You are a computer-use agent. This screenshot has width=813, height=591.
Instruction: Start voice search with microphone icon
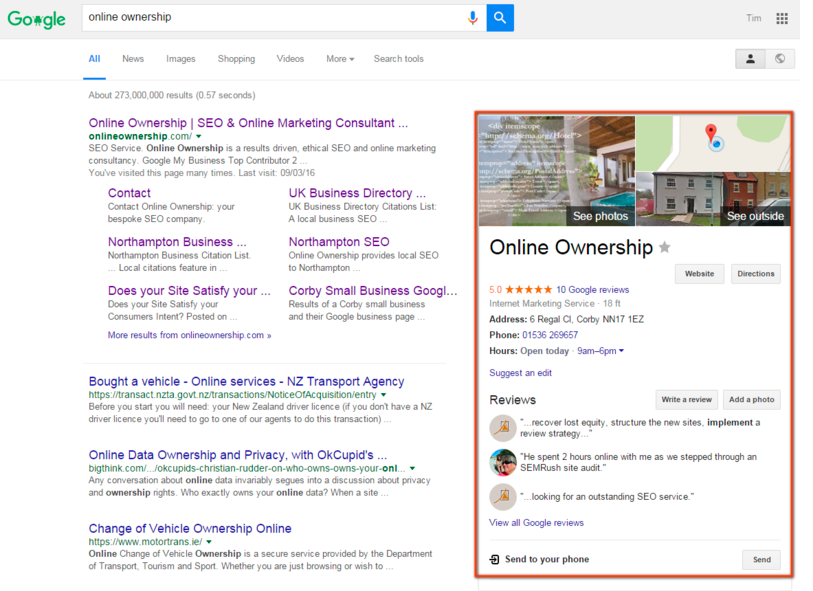pyautogui.click(x=472, y=18)
